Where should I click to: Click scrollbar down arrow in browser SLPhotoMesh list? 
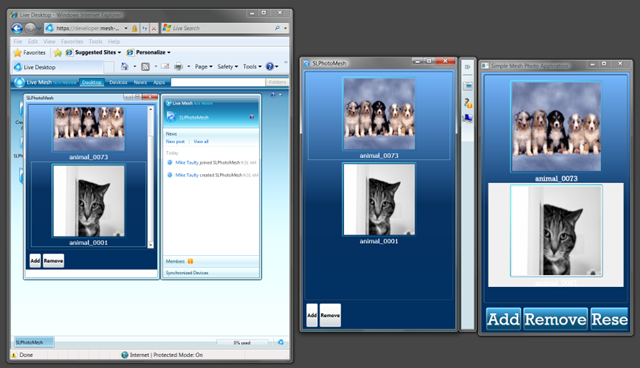[151, 244]
